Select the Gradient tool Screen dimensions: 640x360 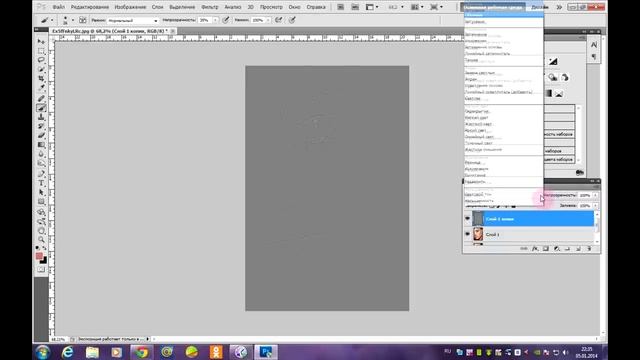point(41,145)
